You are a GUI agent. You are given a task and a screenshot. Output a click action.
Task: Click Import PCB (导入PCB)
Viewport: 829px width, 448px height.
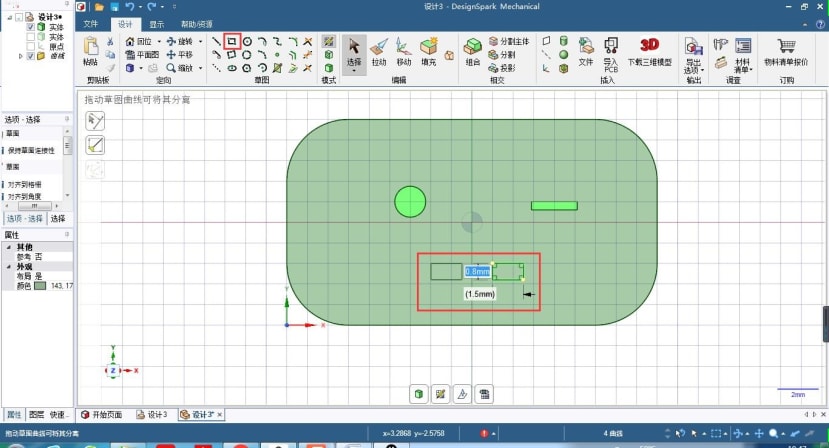[611, 54]
